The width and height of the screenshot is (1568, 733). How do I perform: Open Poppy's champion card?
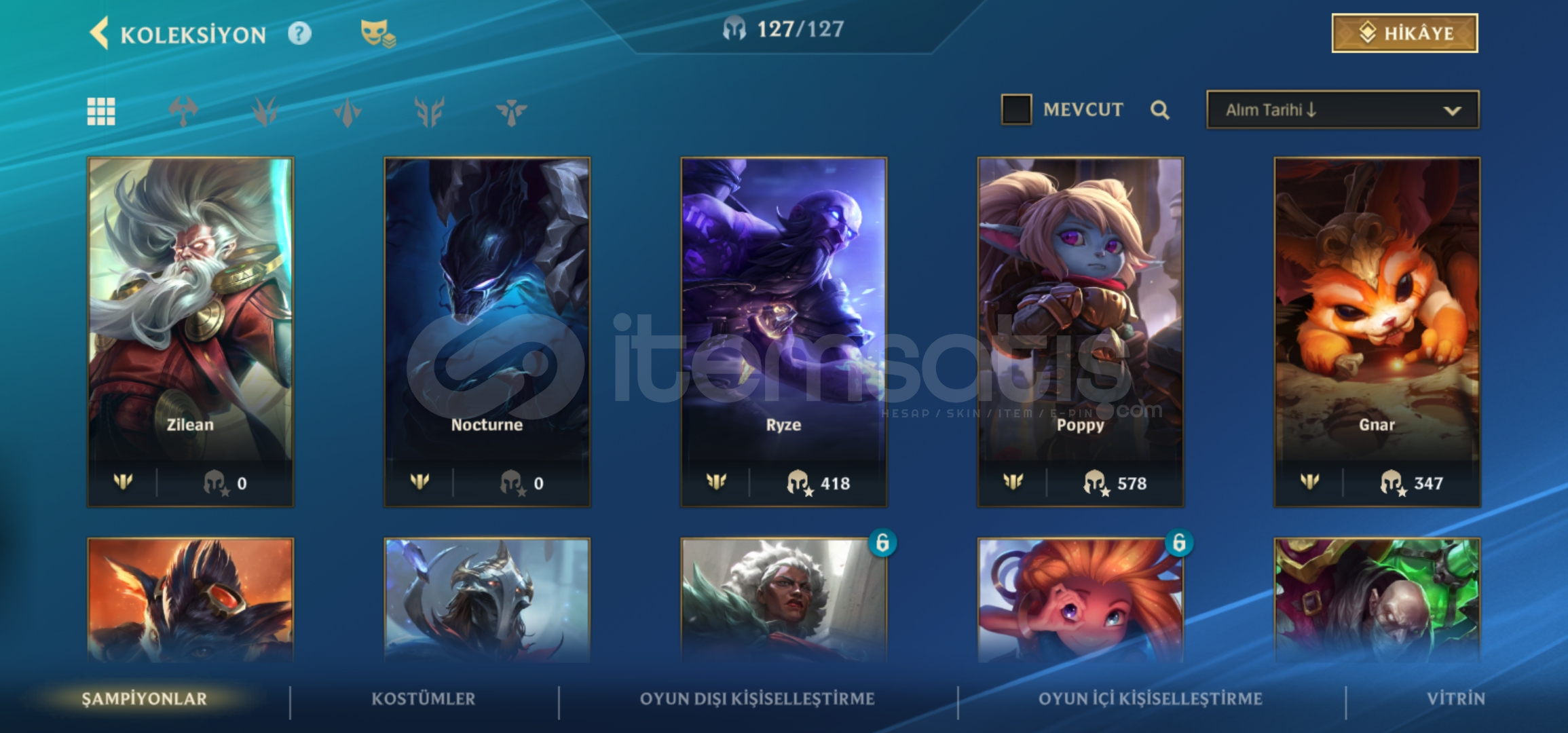pyautogui.click(x=1081, y=332)
